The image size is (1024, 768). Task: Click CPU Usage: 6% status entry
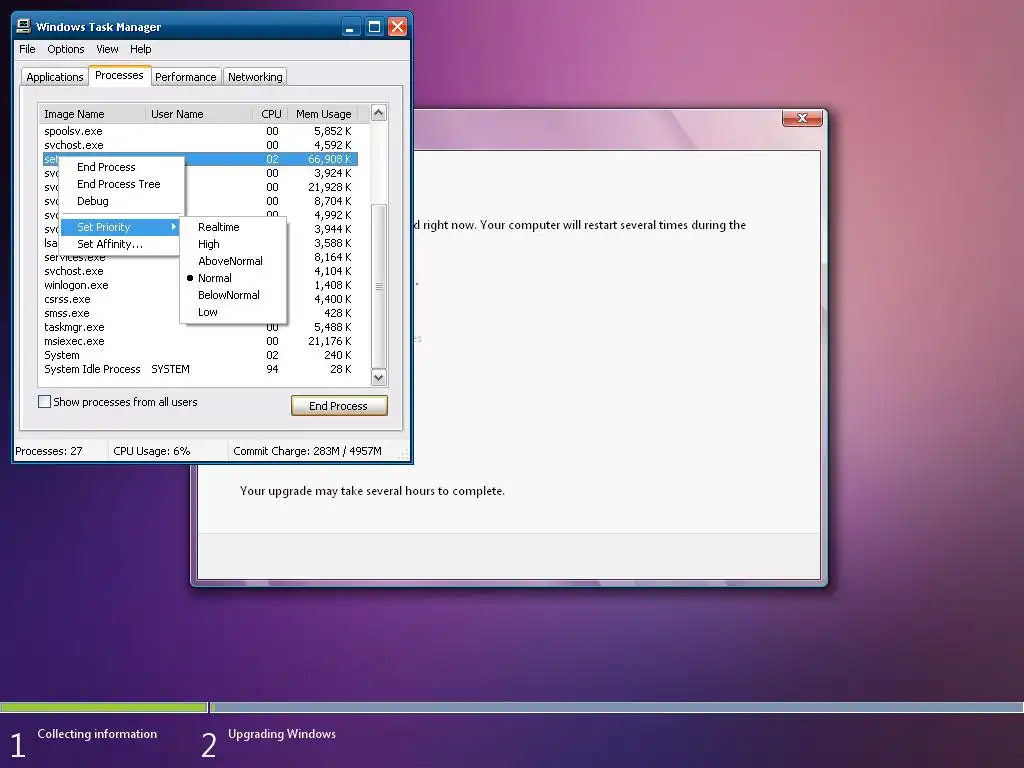click(x=152, y=451)
